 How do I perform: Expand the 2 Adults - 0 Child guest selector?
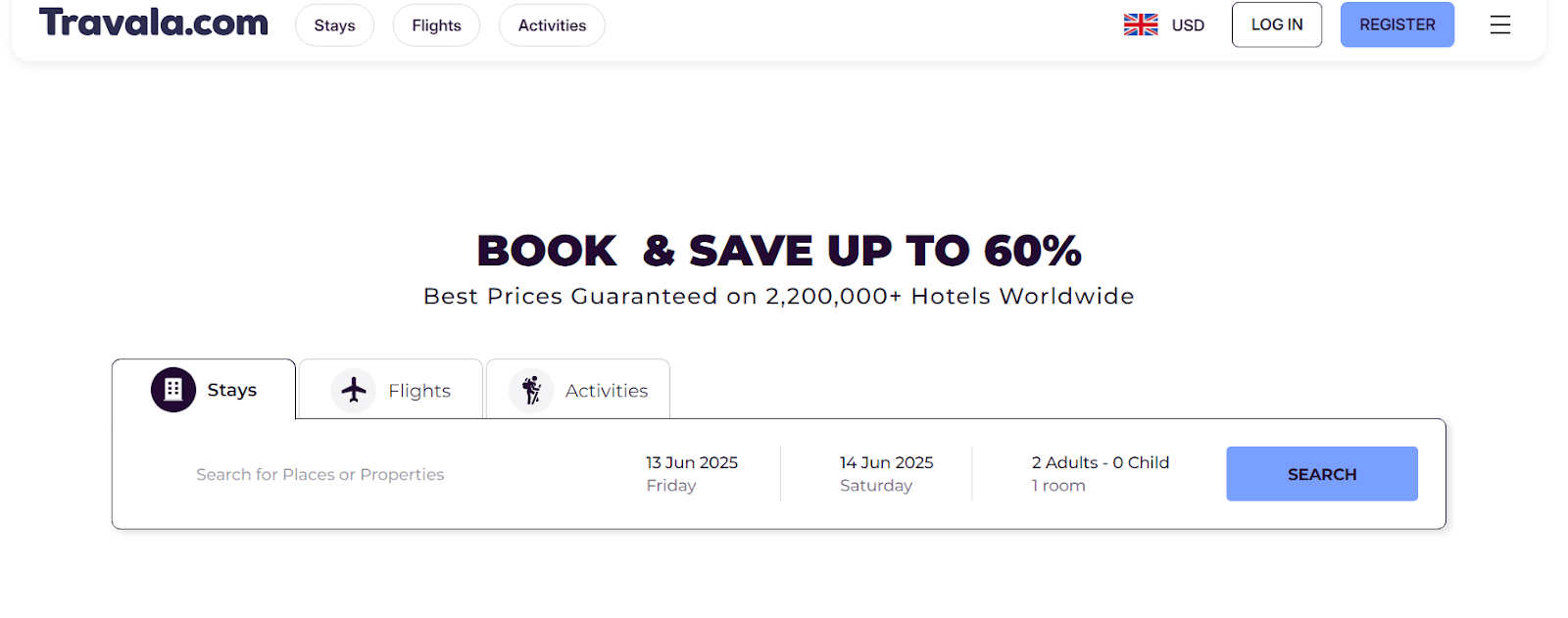pyautogui.click(x=1100, y=474)
